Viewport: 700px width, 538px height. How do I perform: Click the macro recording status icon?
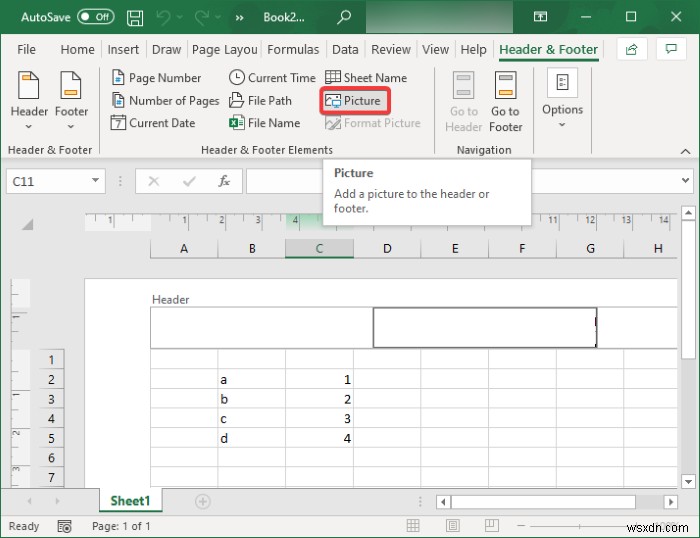[x=64, y=526]
